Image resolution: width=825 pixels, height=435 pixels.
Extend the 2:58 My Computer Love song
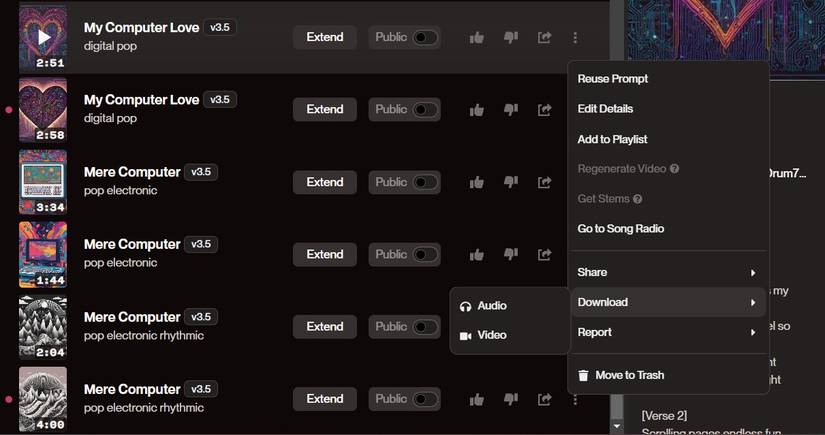click(x=325, y=109)
